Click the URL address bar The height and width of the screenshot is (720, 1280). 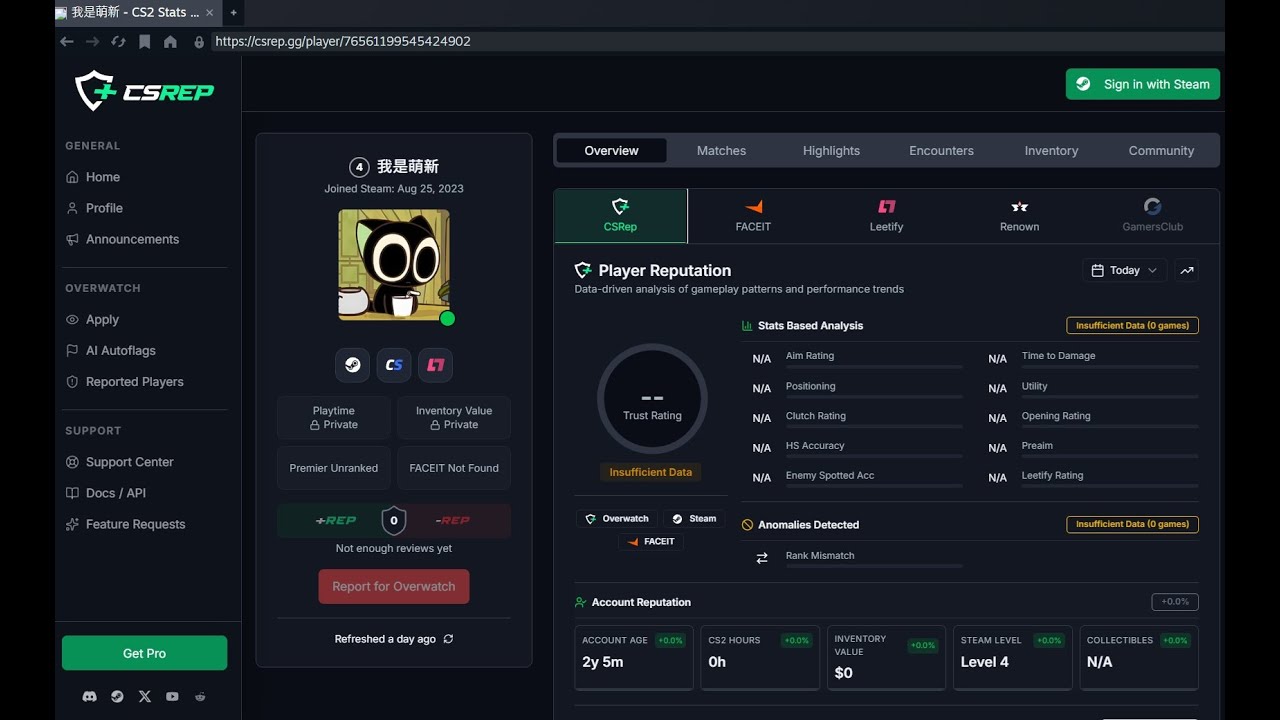click(x=717, y=41)
